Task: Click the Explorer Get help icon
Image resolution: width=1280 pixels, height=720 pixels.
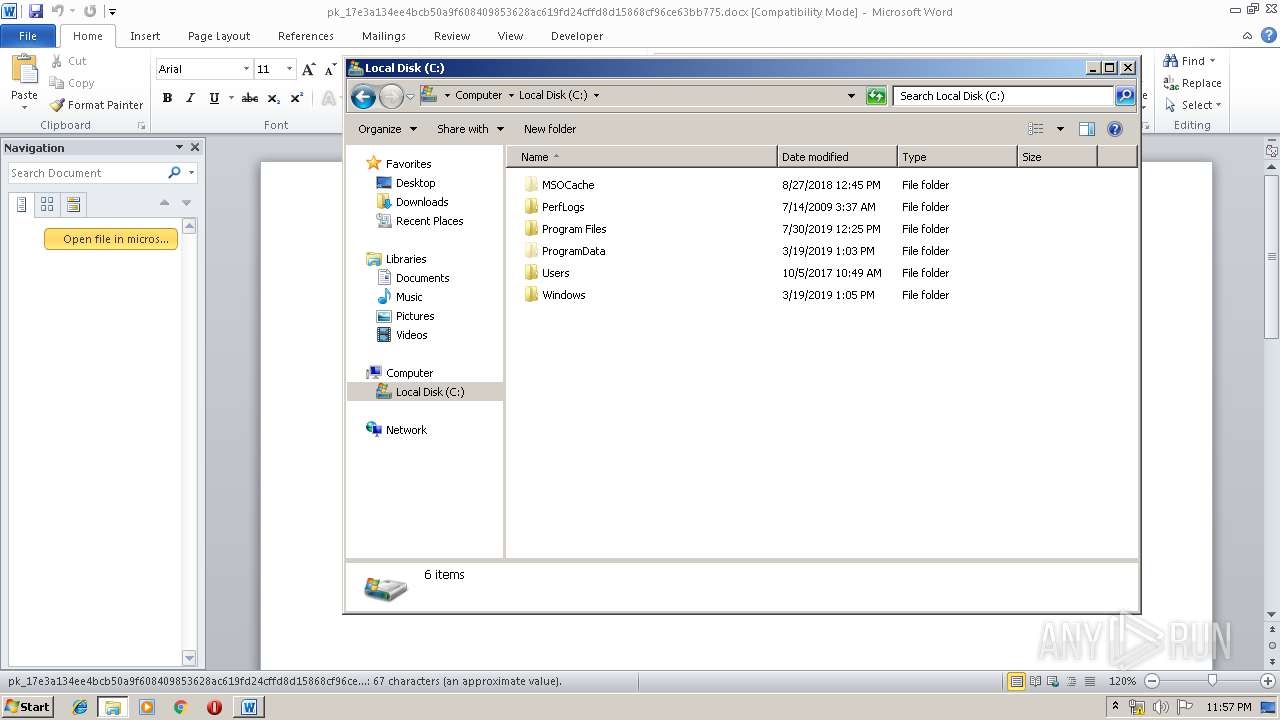Action: 1115,129
